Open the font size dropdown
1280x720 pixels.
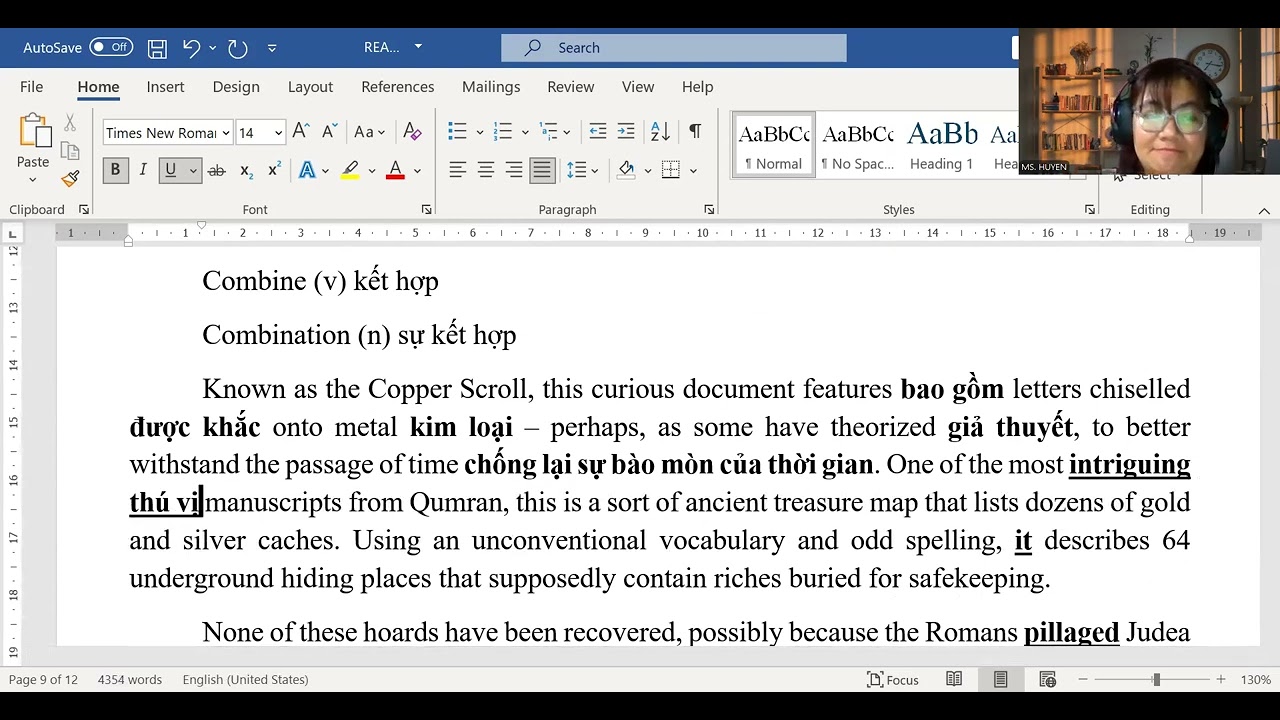coord(278,133)
